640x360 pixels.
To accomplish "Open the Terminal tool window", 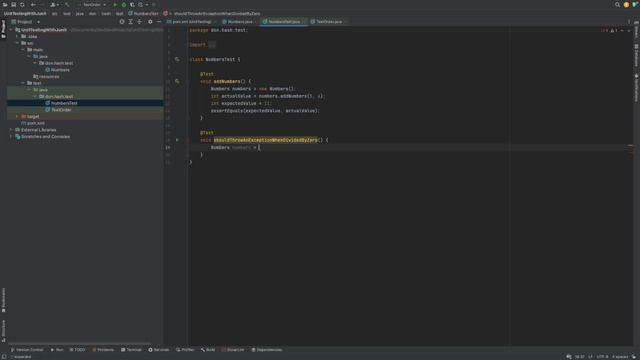I will (131, 350).
